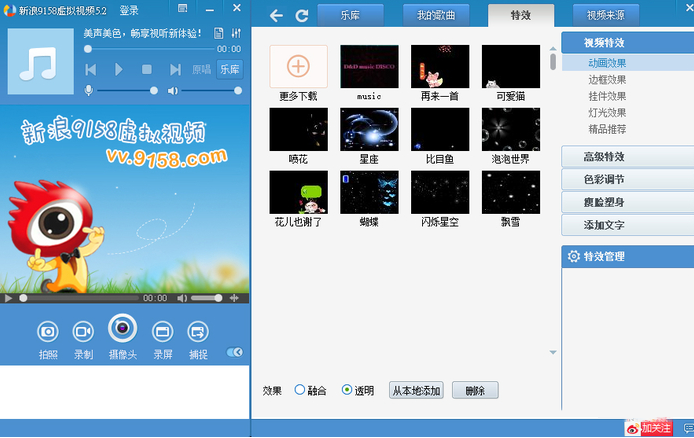Skip to previous track
Image resolution: width=694 pixels, height=438 pixels.
91,69
